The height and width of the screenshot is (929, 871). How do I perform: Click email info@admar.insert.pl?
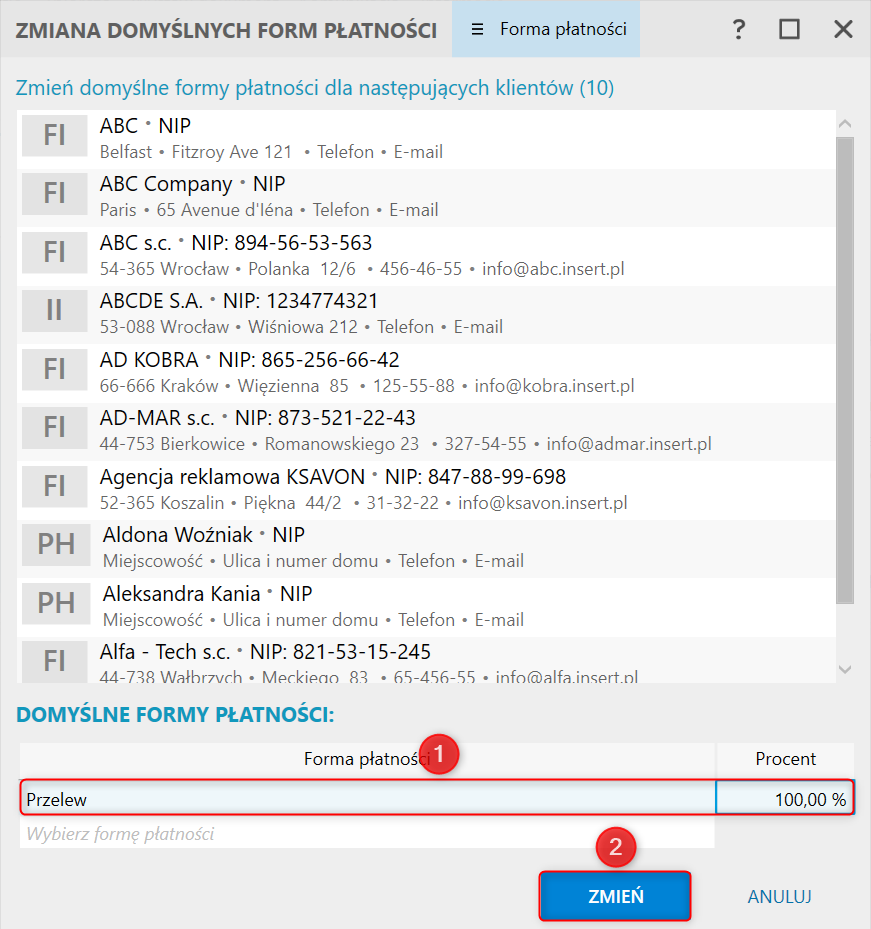coord(629,444)
